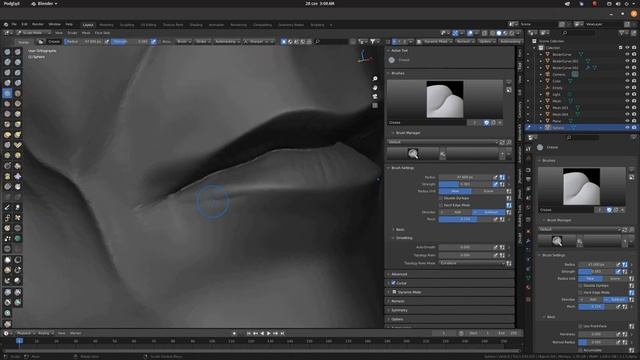
Task: Open the Render menu
Action: (38, 24)
